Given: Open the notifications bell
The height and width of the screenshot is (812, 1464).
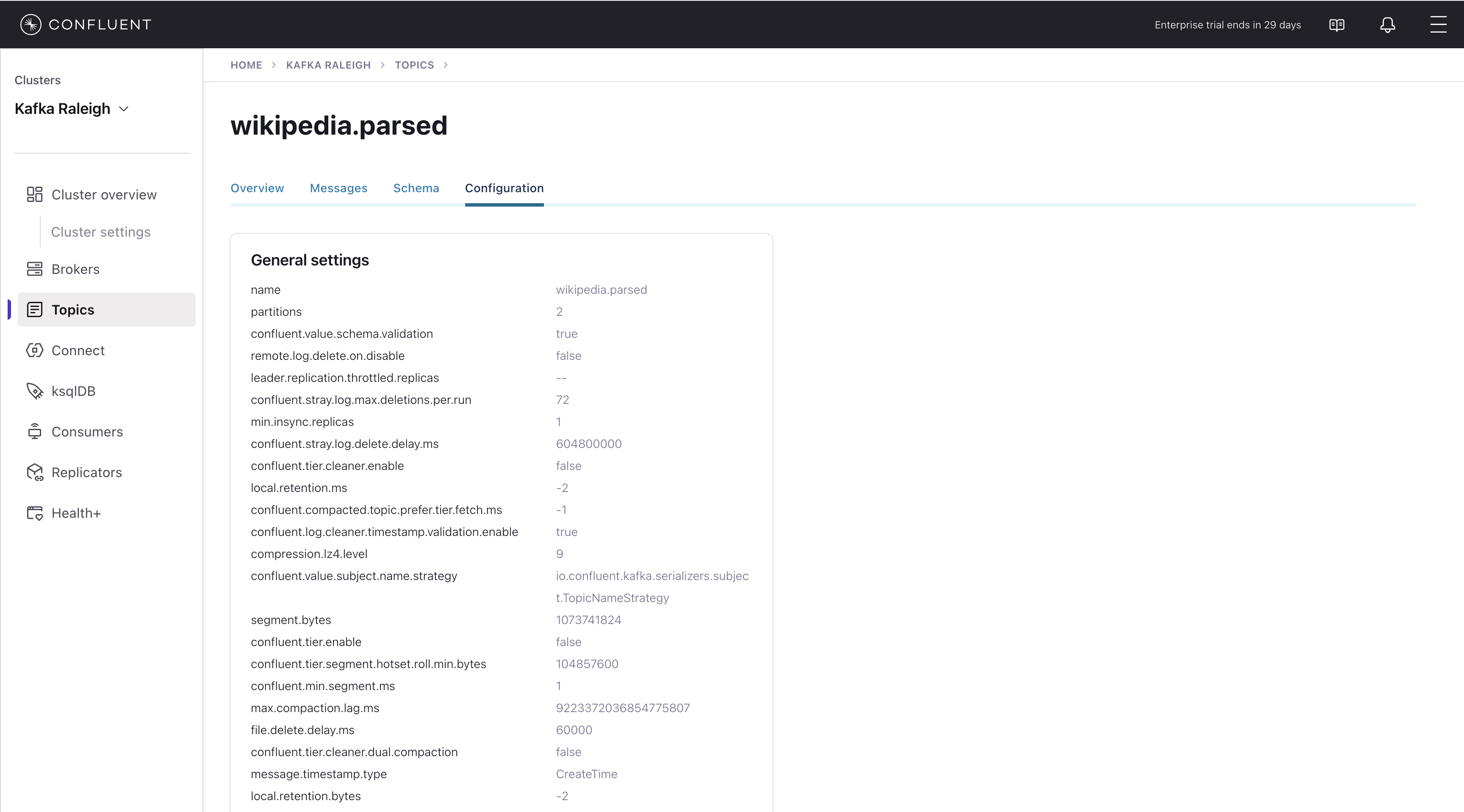Looking at the screenshot, I should click(1387, 25).
